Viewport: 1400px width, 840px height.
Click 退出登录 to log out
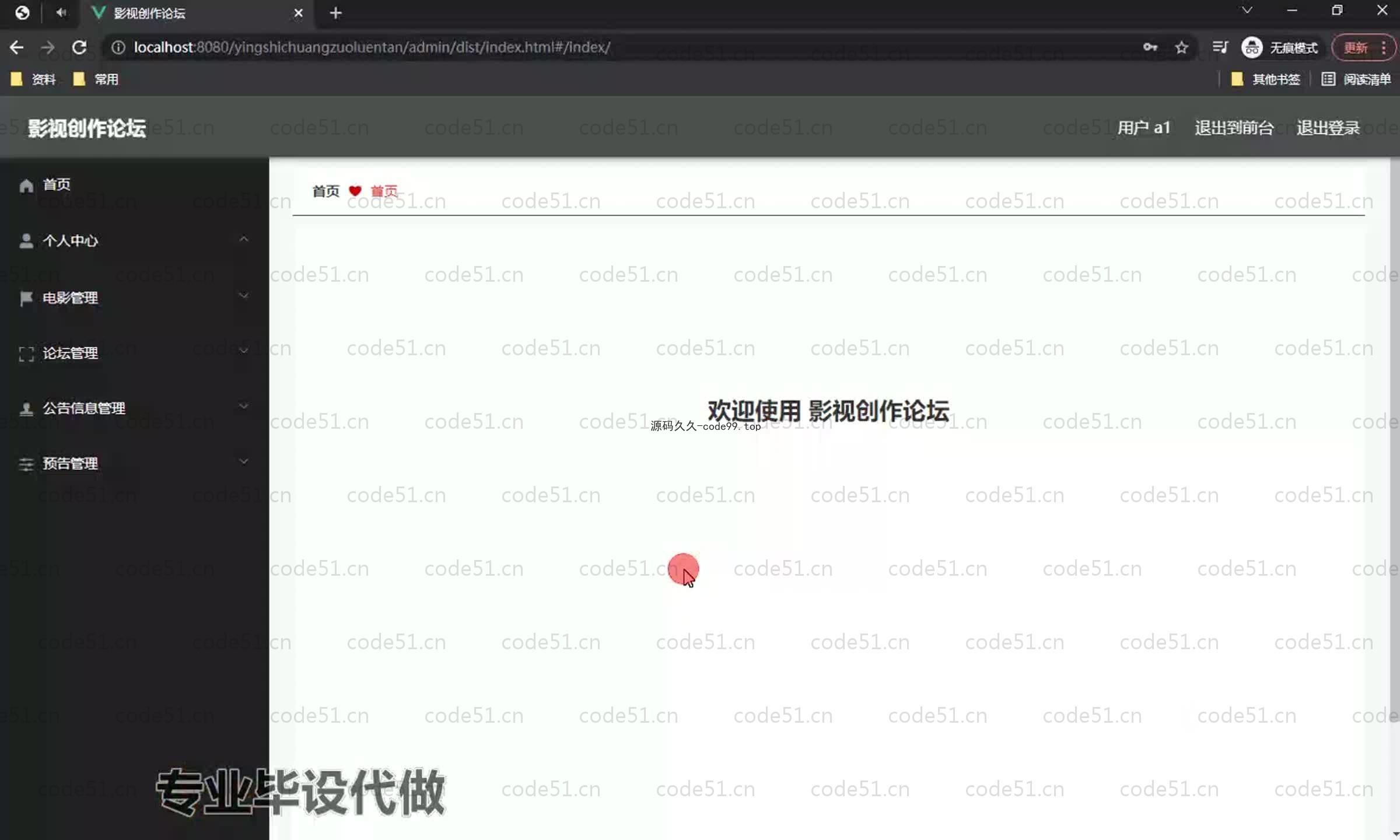(1328, 128)
